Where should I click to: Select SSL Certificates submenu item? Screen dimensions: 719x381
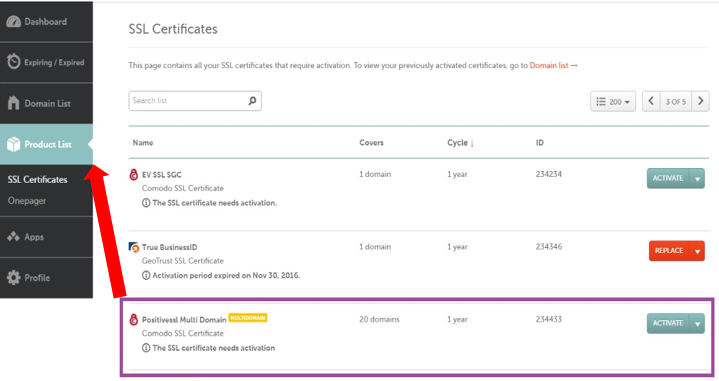(x=37, y=180)
